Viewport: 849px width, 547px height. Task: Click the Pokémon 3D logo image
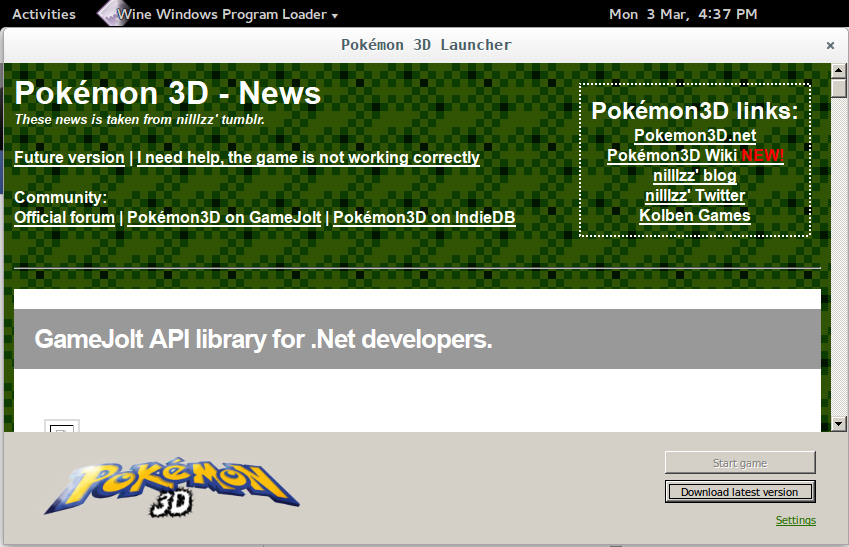(x=172, y=487)
